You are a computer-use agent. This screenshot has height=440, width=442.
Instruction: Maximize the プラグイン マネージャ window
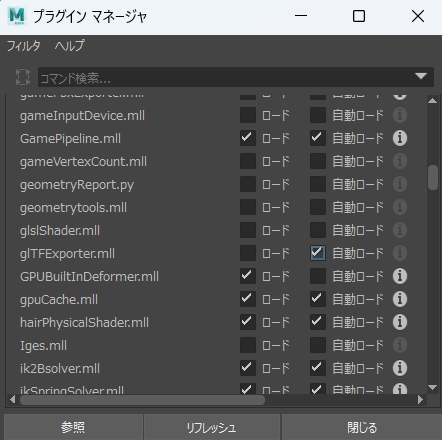359,16
